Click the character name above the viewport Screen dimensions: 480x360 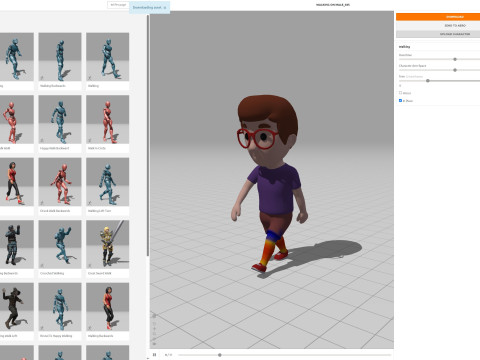pos(333,5)
